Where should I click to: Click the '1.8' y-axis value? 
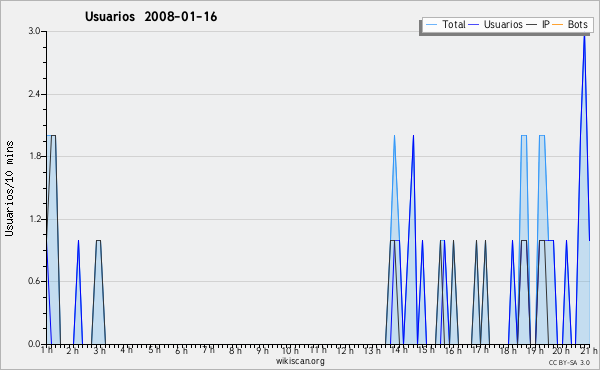coord(34,156)
